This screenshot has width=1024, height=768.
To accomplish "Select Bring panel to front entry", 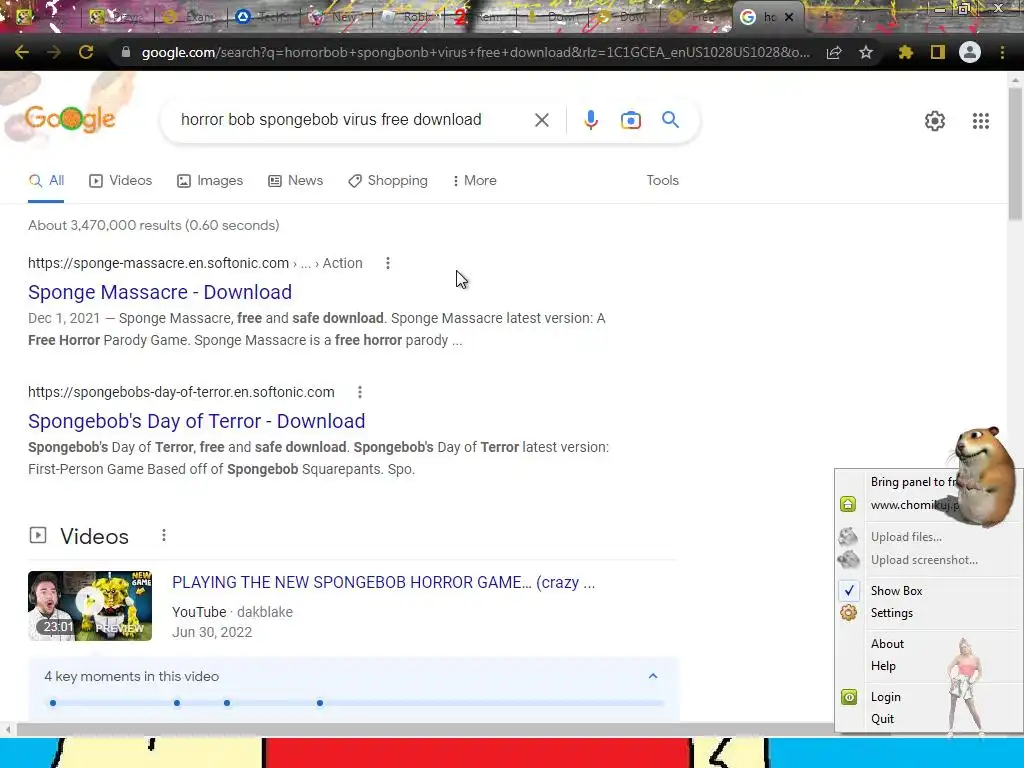I will (x=912, y=482).
